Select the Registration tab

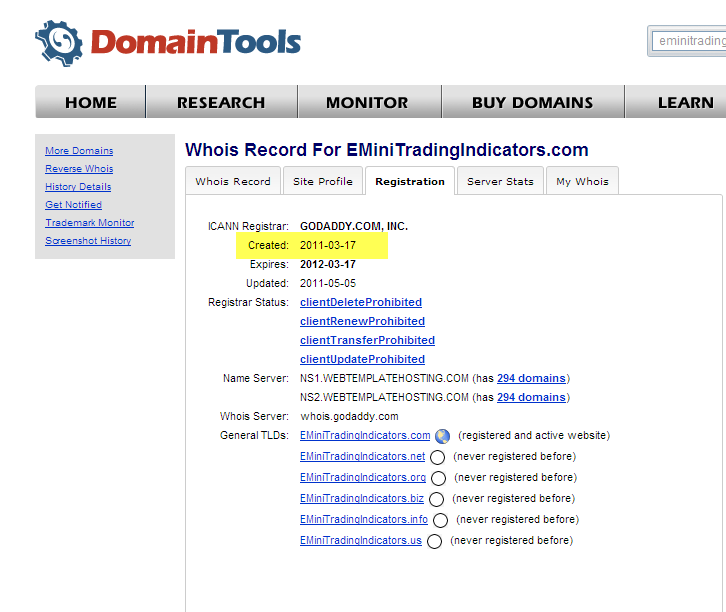tap(410, 181)
